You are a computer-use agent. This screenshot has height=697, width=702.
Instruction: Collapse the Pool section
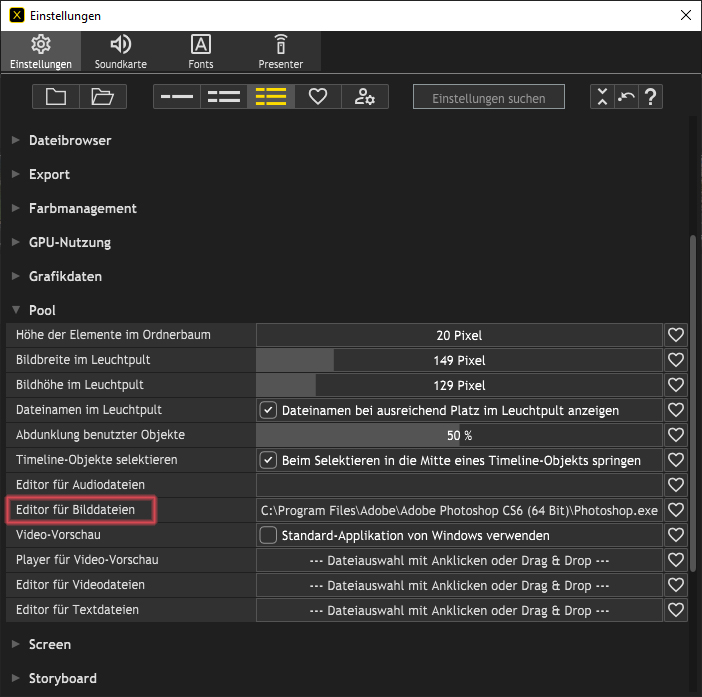pyautogui.click(x=16, y=311)
